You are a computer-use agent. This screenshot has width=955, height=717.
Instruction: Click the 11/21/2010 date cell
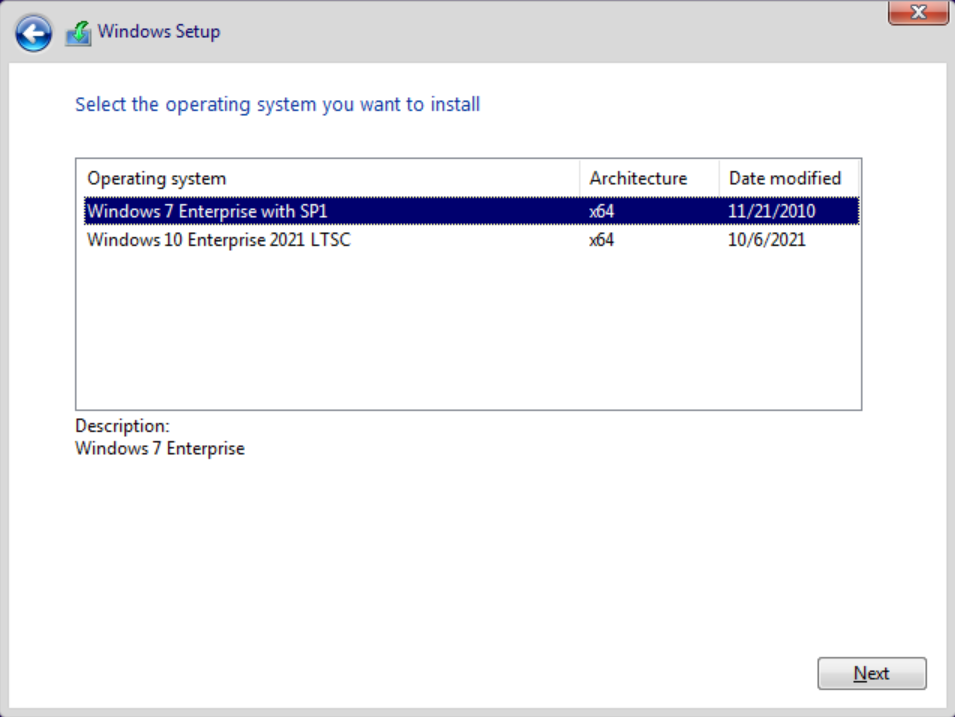click(x=772, y=211)
